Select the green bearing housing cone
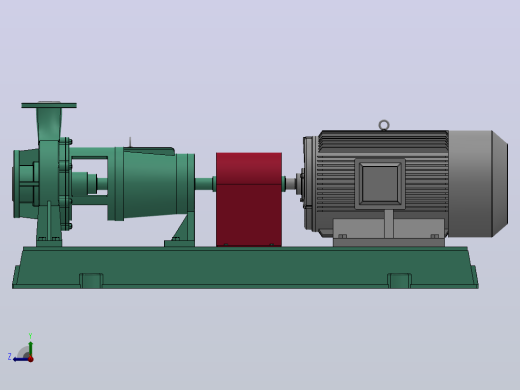This screenshot has width=520, height=390. (x=150, y=184)
